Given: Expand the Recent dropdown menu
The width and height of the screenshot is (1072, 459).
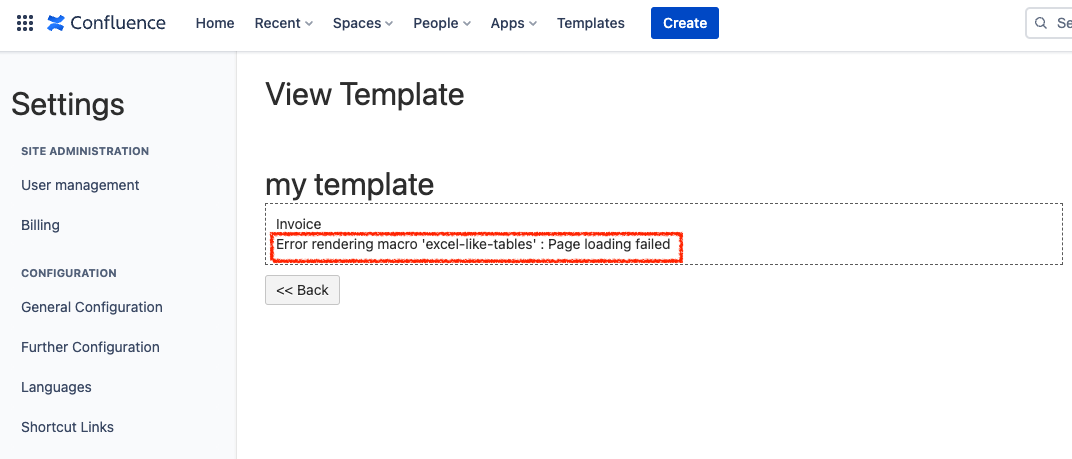Looking at the screenshot, I should pyautogui.click(x=283, y=23).
